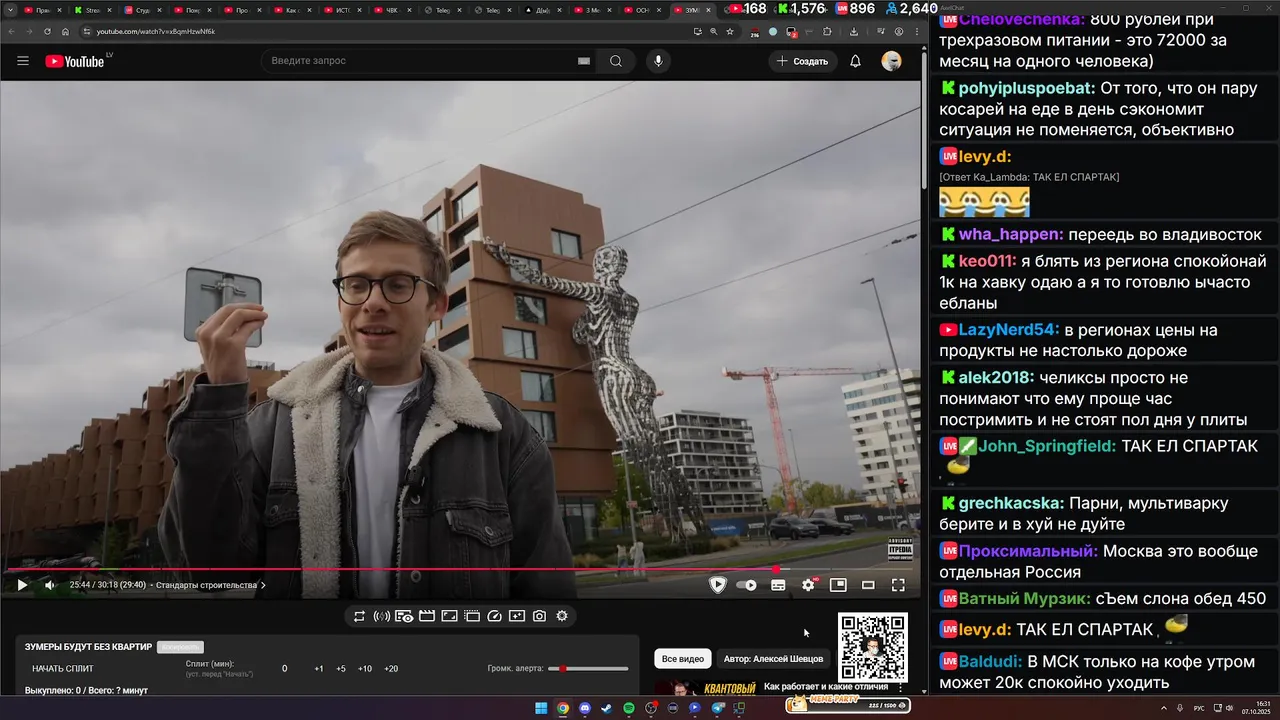Image resolution: width=1280 pixels, height=720 pixels.
Task: Click the magnifier search button
Action: coord(616,61)
